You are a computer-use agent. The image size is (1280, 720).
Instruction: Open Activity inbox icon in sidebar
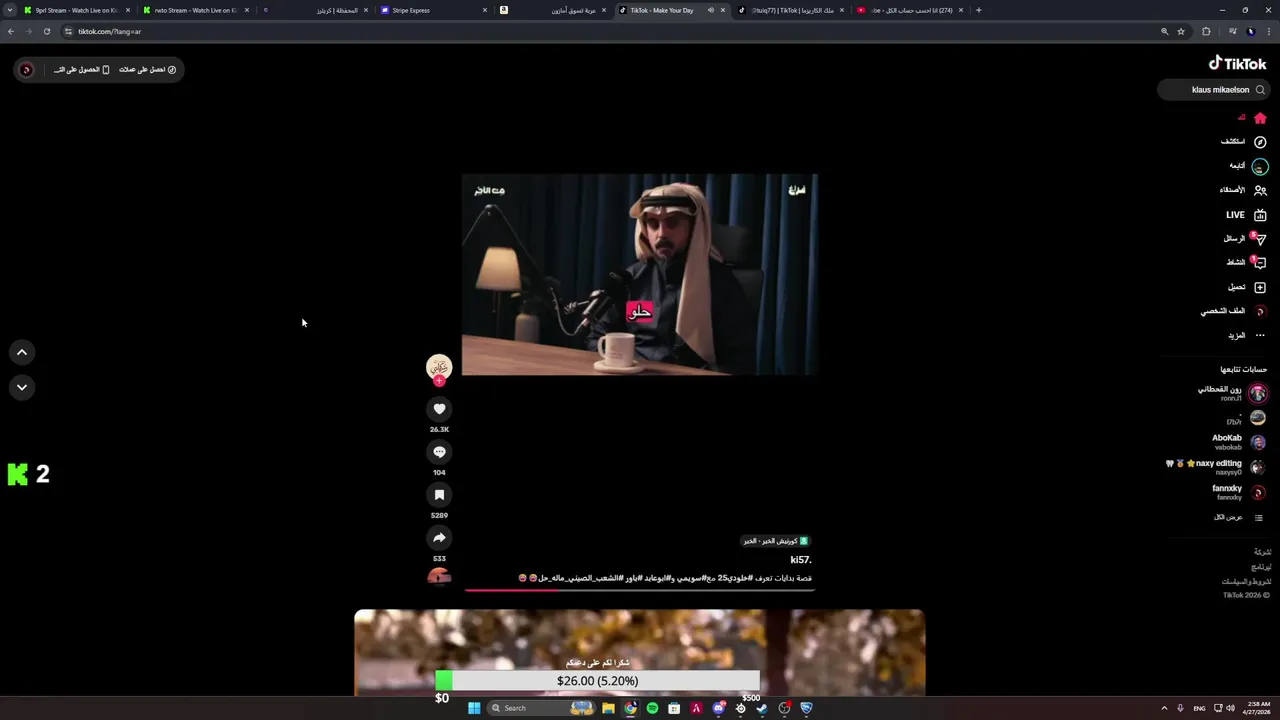coord(1260,263)
